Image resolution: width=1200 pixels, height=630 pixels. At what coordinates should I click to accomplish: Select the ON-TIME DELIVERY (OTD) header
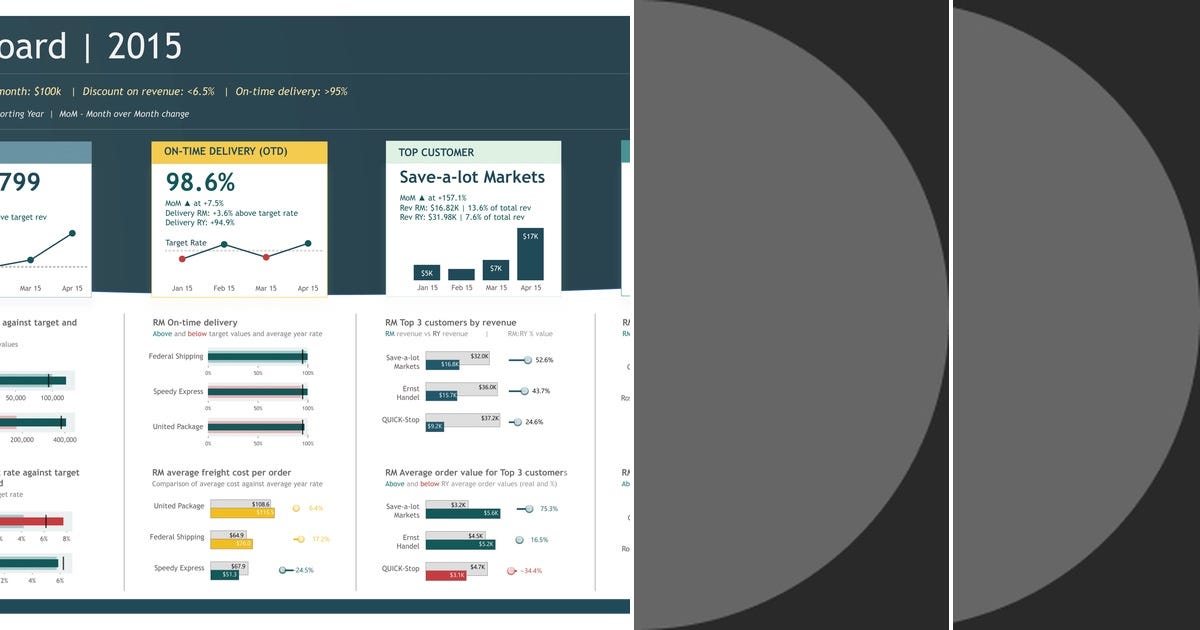pyautogui.click(x=226, y=152)
